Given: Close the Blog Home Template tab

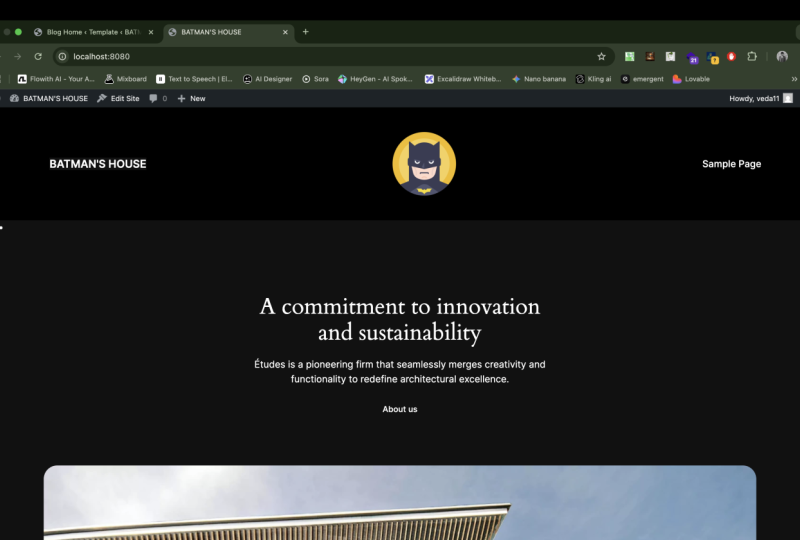Looking at the screenshot, I should coord(151,32).
